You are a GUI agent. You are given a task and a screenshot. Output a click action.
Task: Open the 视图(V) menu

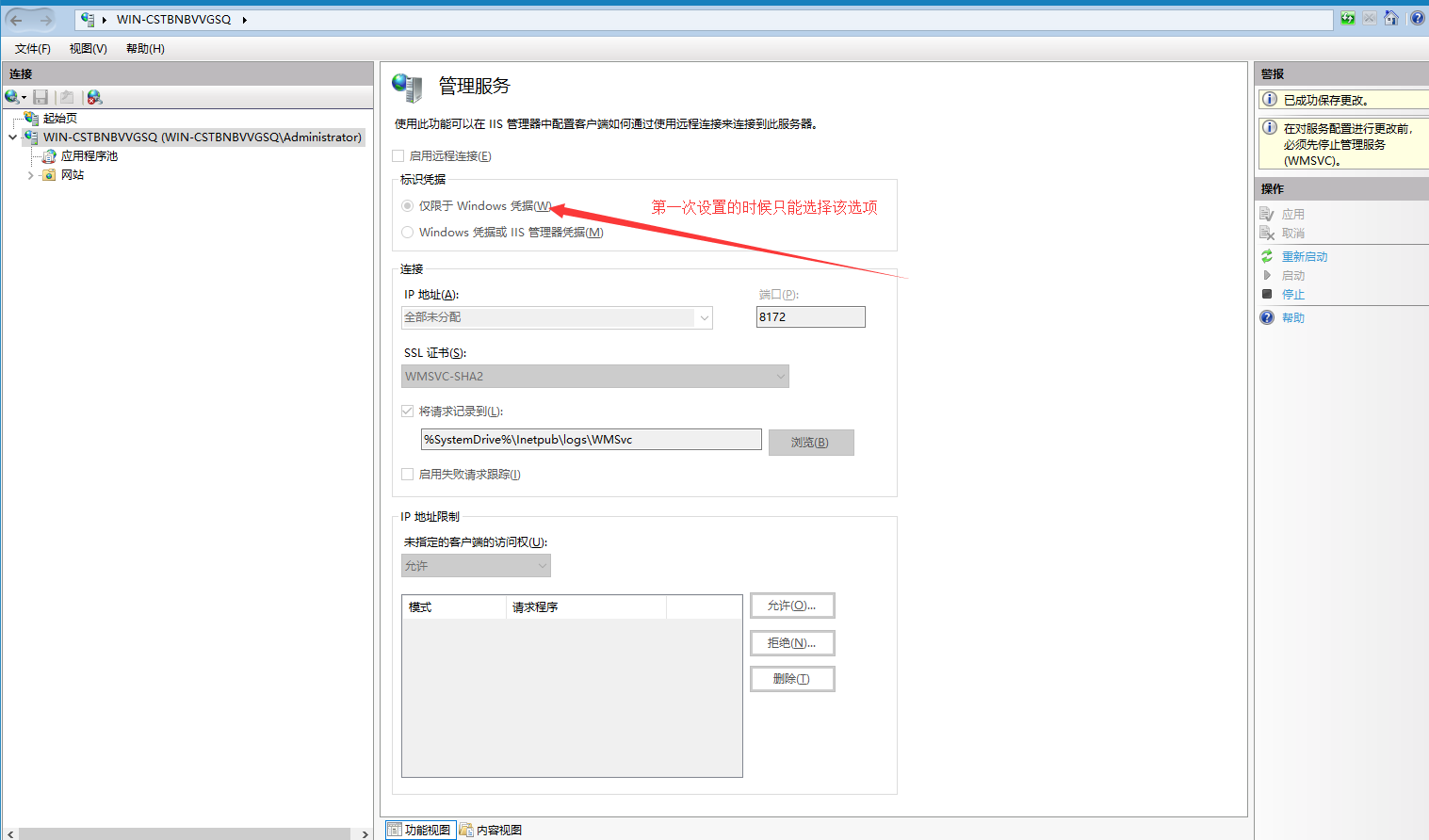87,48
